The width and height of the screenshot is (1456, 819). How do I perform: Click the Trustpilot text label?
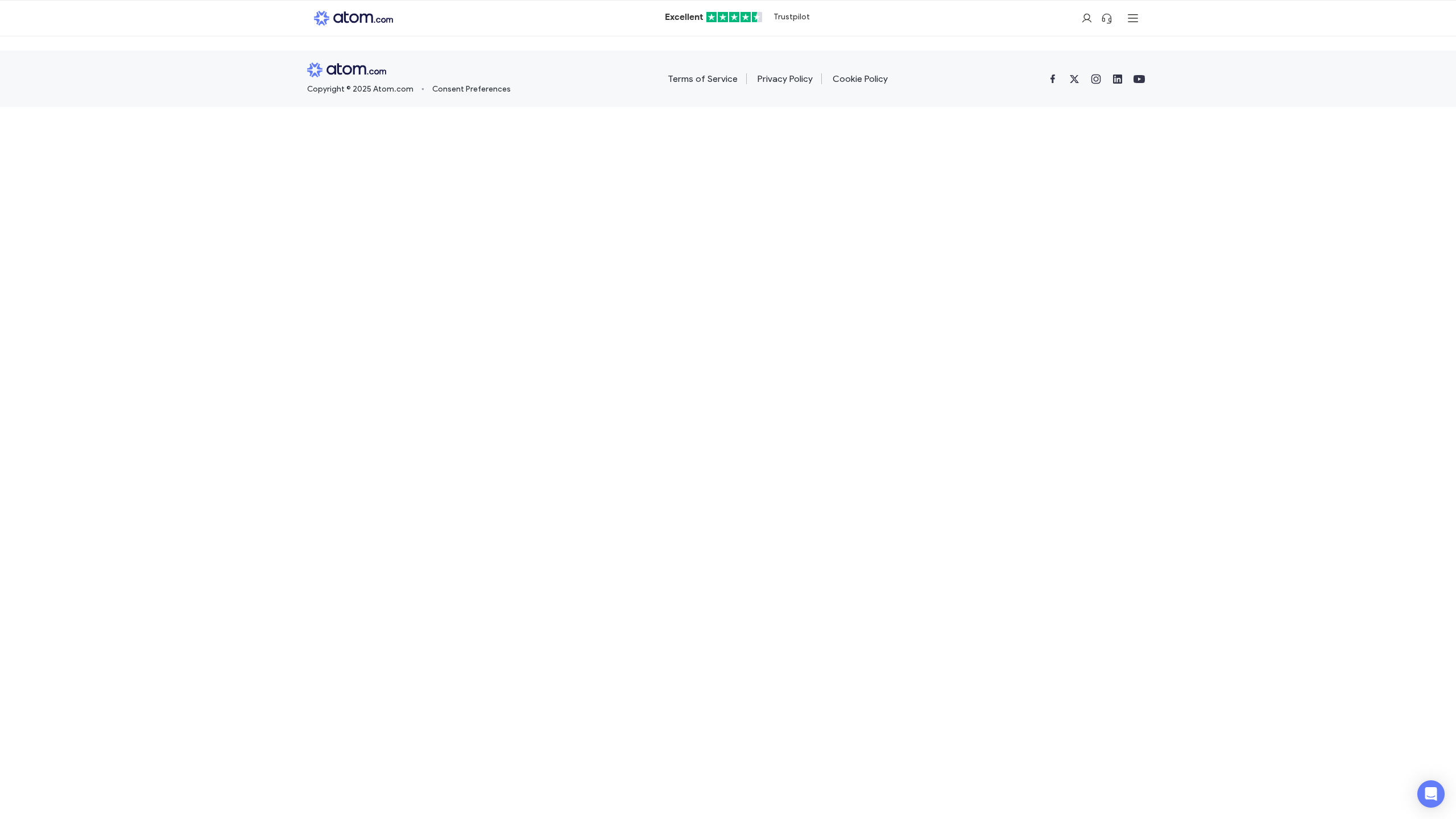click(x=791, y=17)
